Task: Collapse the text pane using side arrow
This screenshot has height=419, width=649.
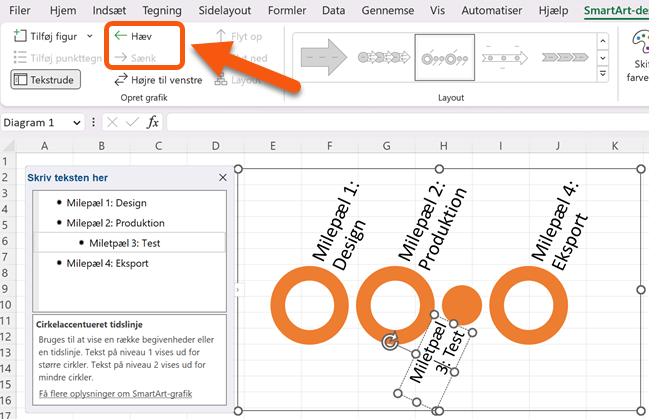Action: pos(237,289)
